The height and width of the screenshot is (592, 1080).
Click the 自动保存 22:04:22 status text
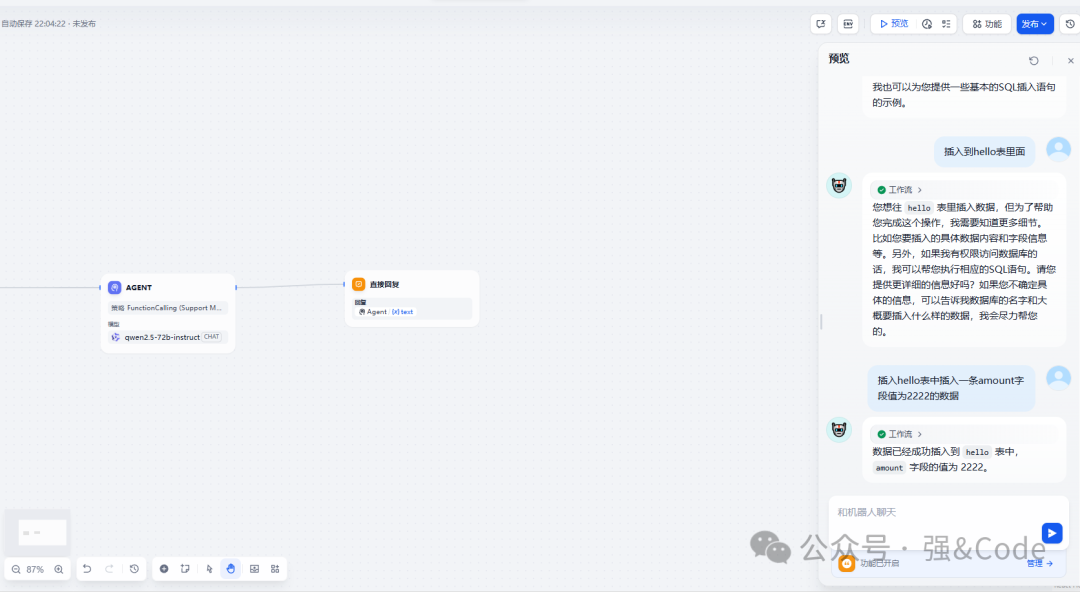tap(49, 23)
